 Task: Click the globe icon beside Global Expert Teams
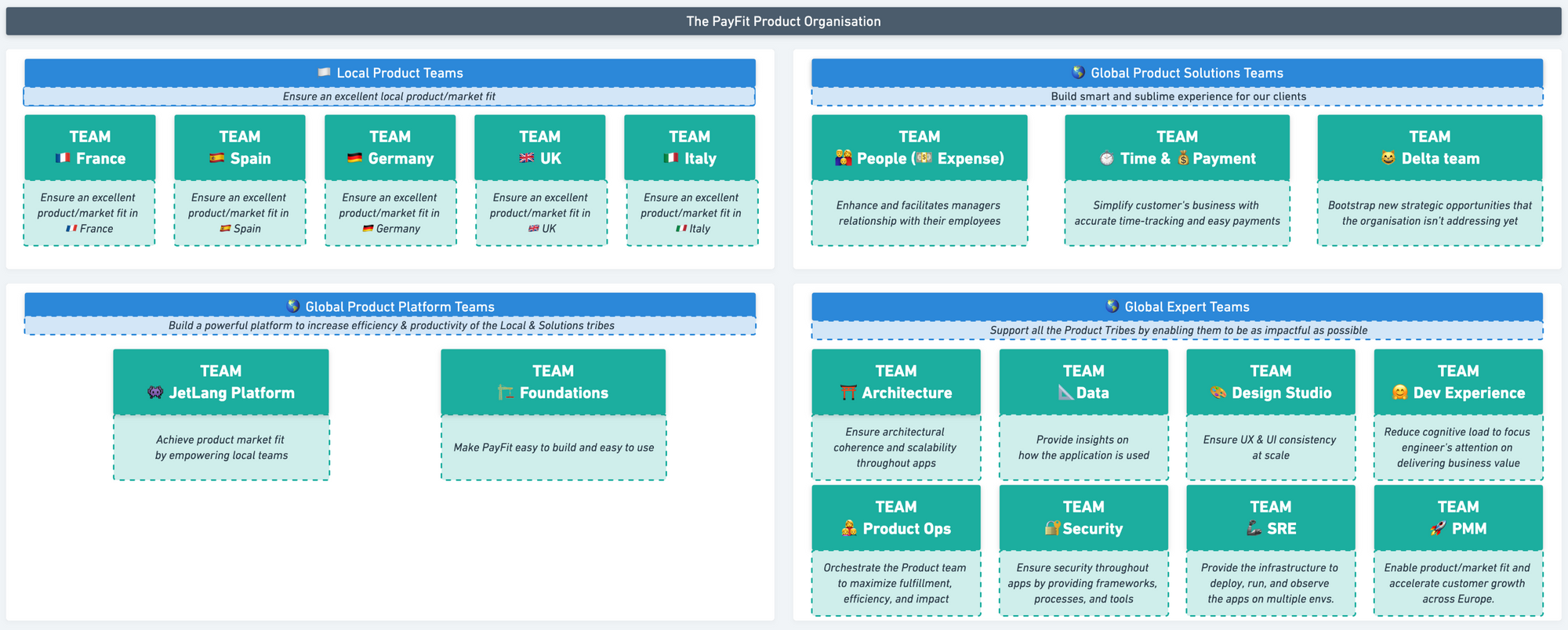(x=1112, y=306)
